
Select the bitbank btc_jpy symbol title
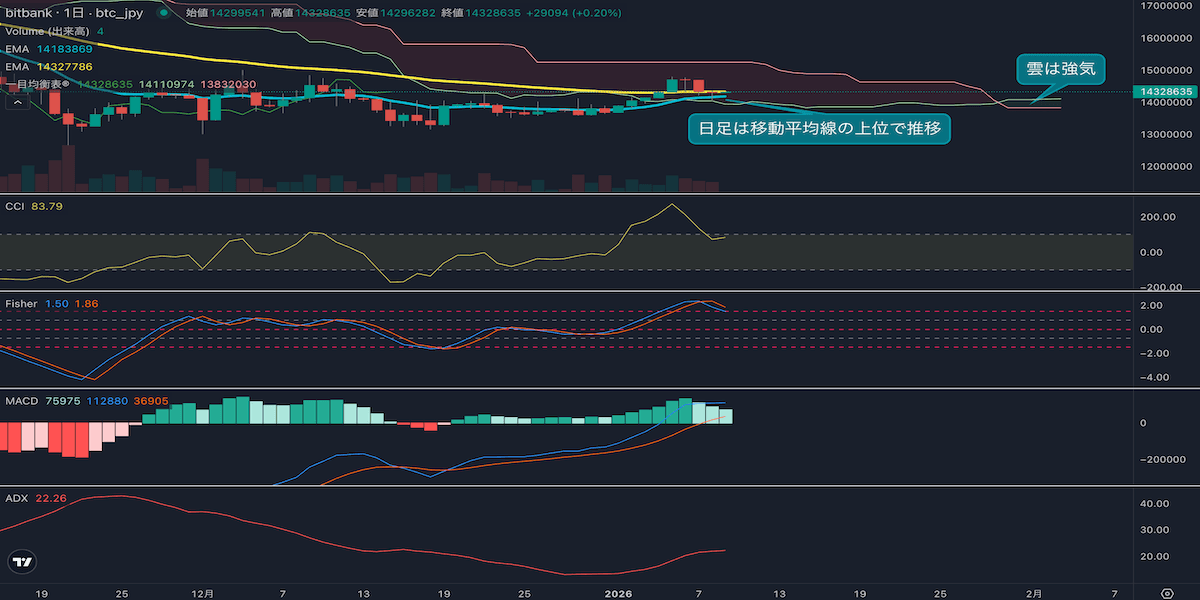point(76,13)
